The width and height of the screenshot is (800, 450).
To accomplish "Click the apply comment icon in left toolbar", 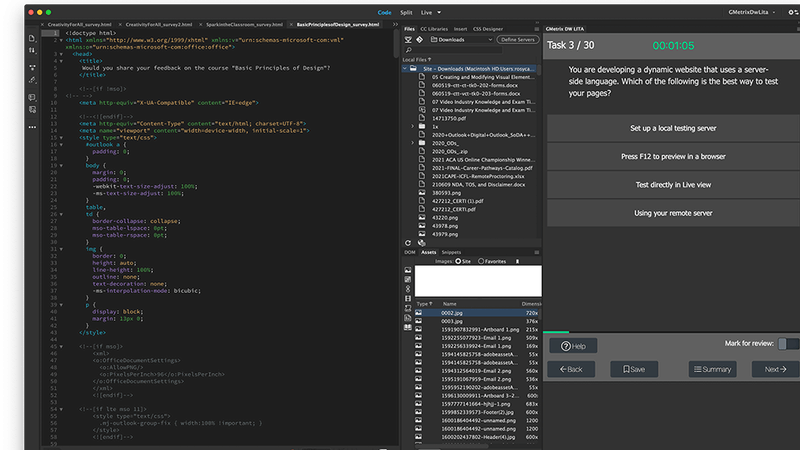I will point(32,97).
